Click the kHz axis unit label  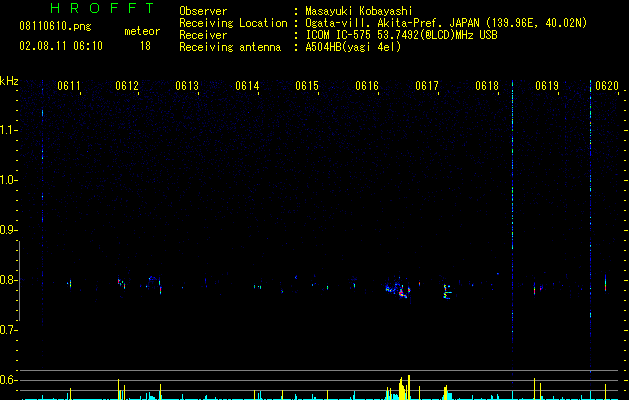coord(9,81)
